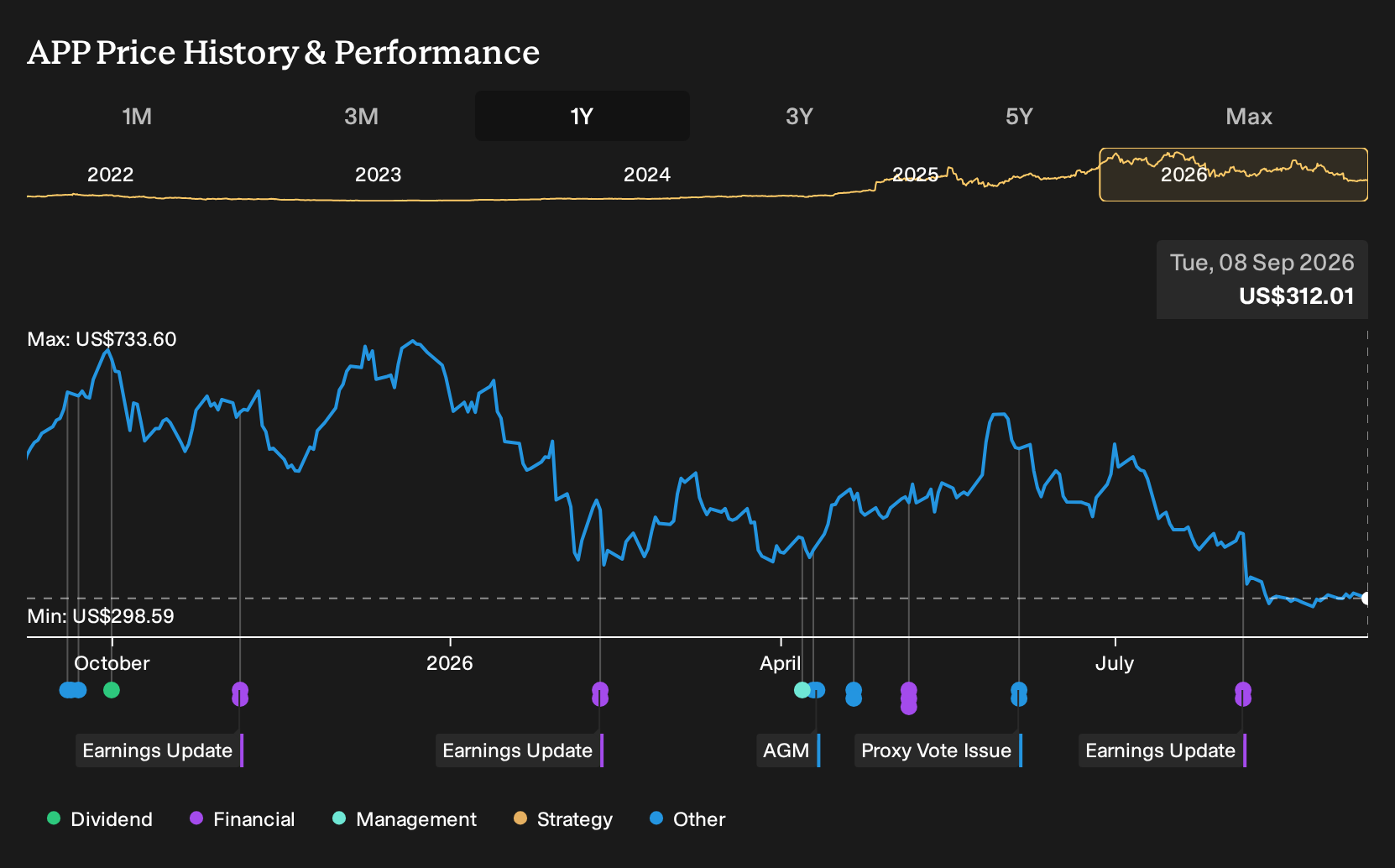Click 2025 on the overview timeline
1395x868 pixels.
(915, 175)
